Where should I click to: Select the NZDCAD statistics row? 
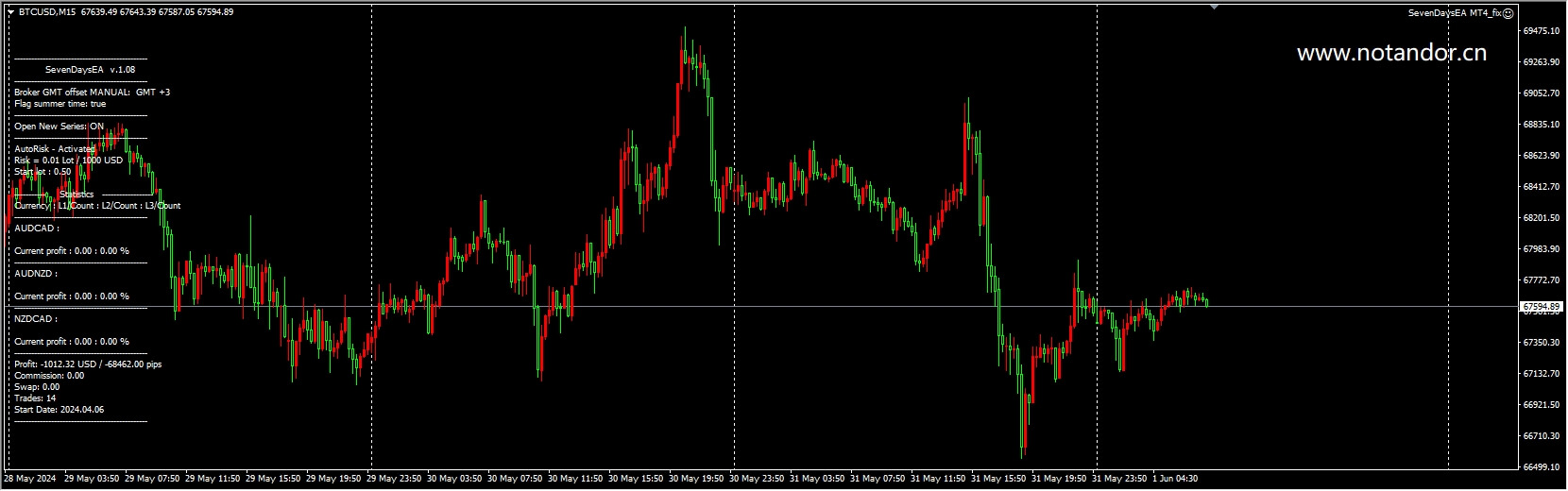click(x=37, y=319)
